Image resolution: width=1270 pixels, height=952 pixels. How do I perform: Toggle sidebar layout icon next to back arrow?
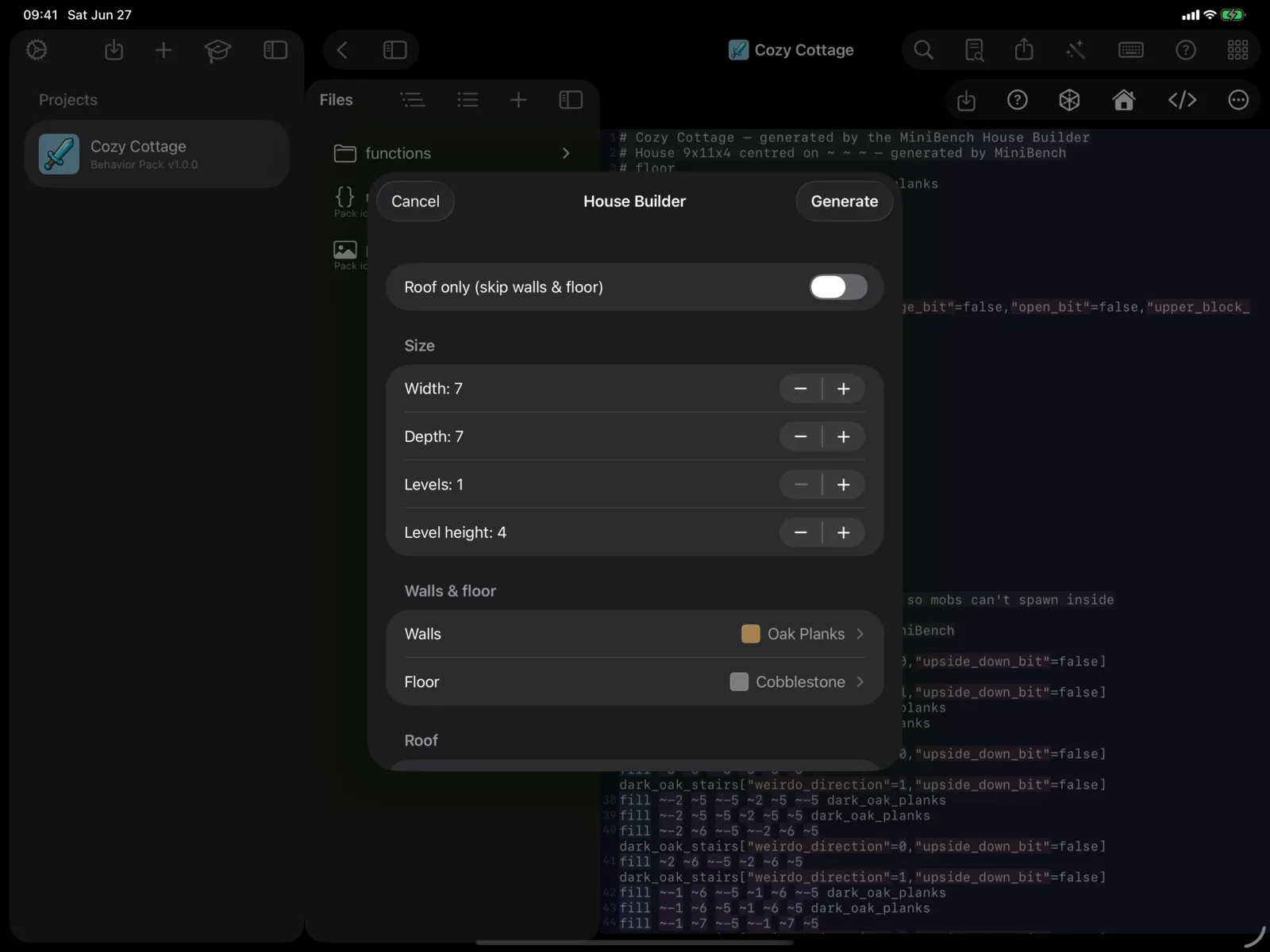[x=395, y=50]
